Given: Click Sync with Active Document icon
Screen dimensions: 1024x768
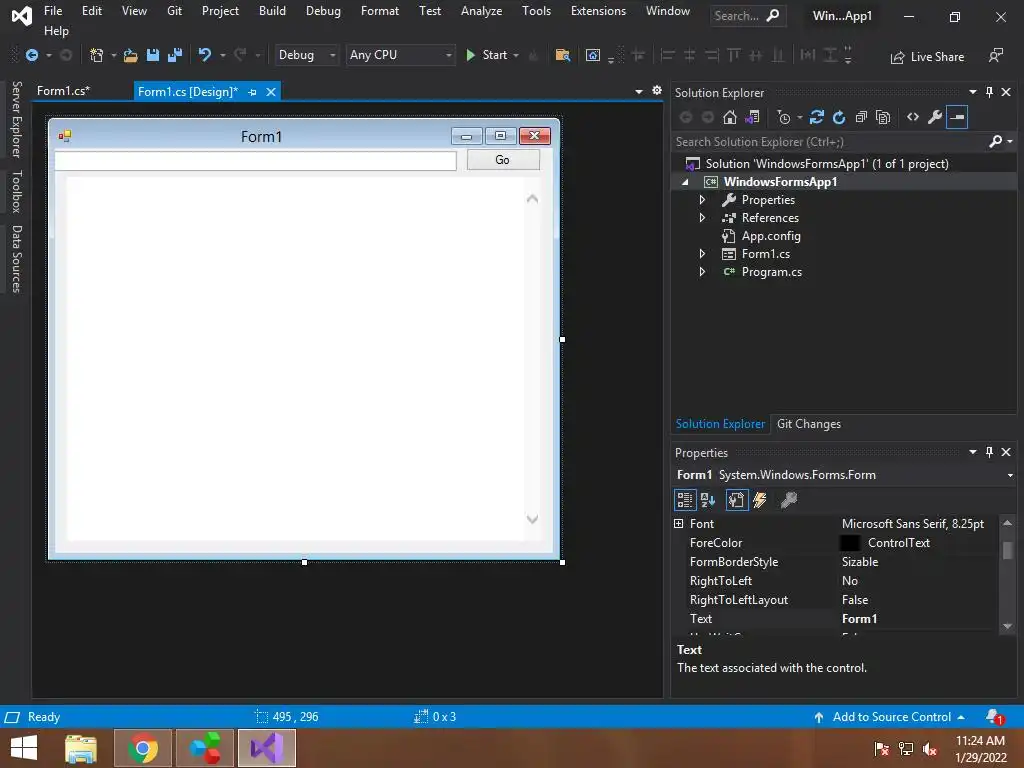Looking at the screenshot, I should (x=816, y=118).
